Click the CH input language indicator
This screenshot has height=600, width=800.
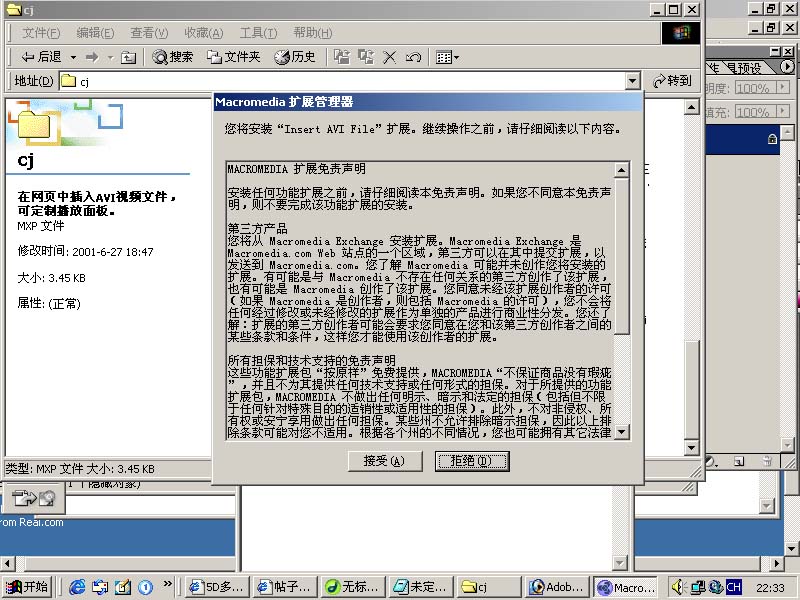pos(734,587)
